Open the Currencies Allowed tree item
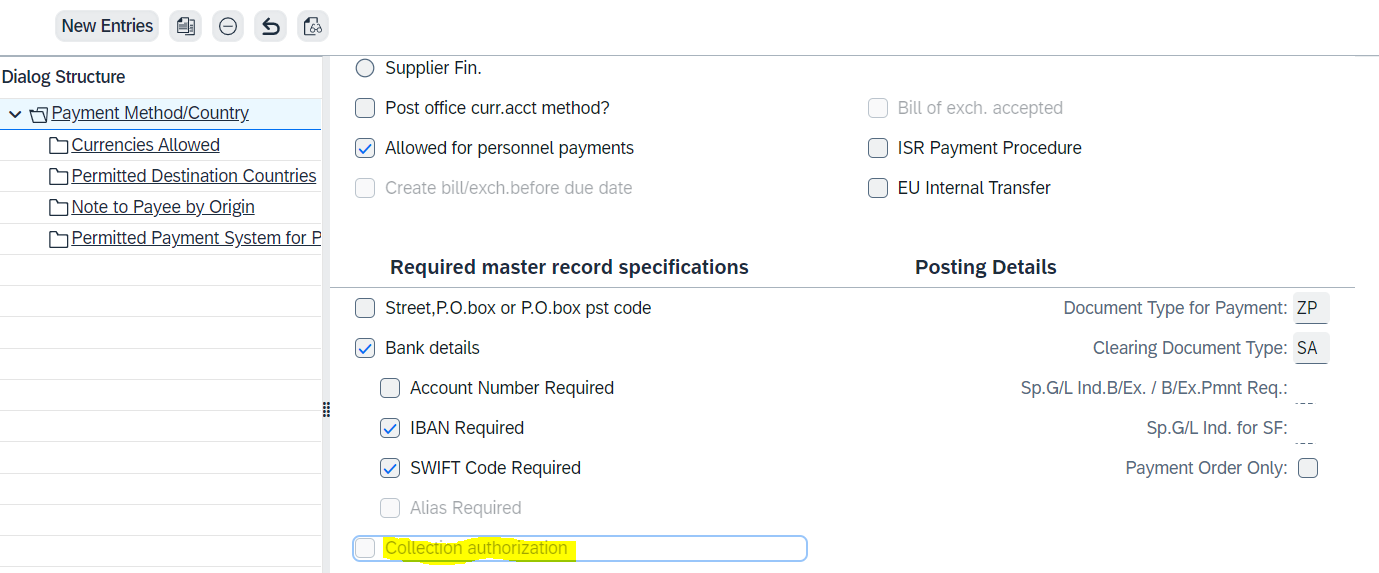Screen dimensions: 1379x573 [x=146, y=145]
